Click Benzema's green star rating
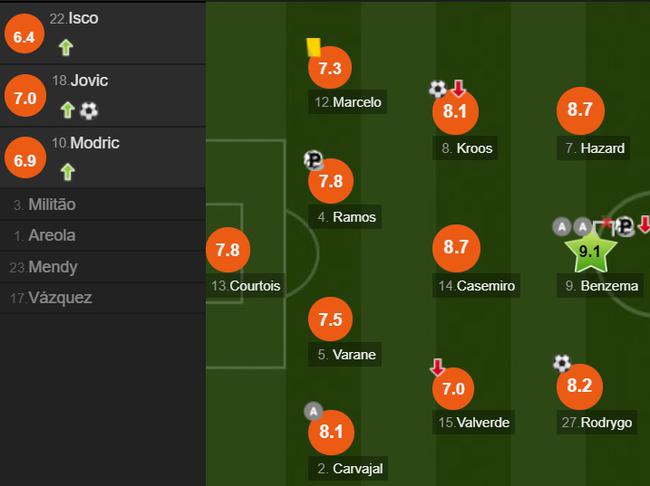The height and width of the screenshot is (486, 650). (590, 250)
